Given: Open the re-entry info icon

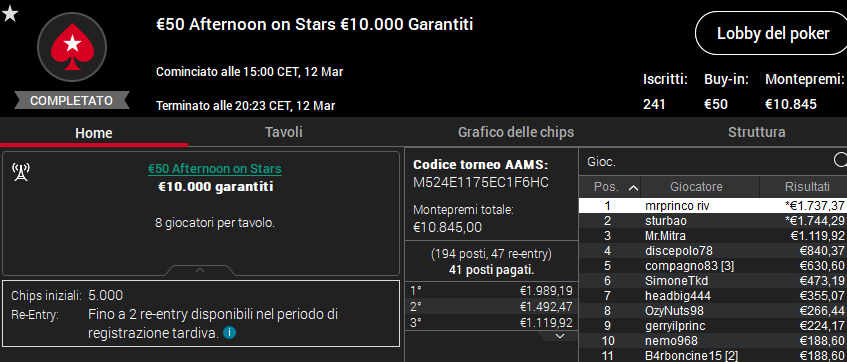Looking at the screenshot, I should click(229, 333).
